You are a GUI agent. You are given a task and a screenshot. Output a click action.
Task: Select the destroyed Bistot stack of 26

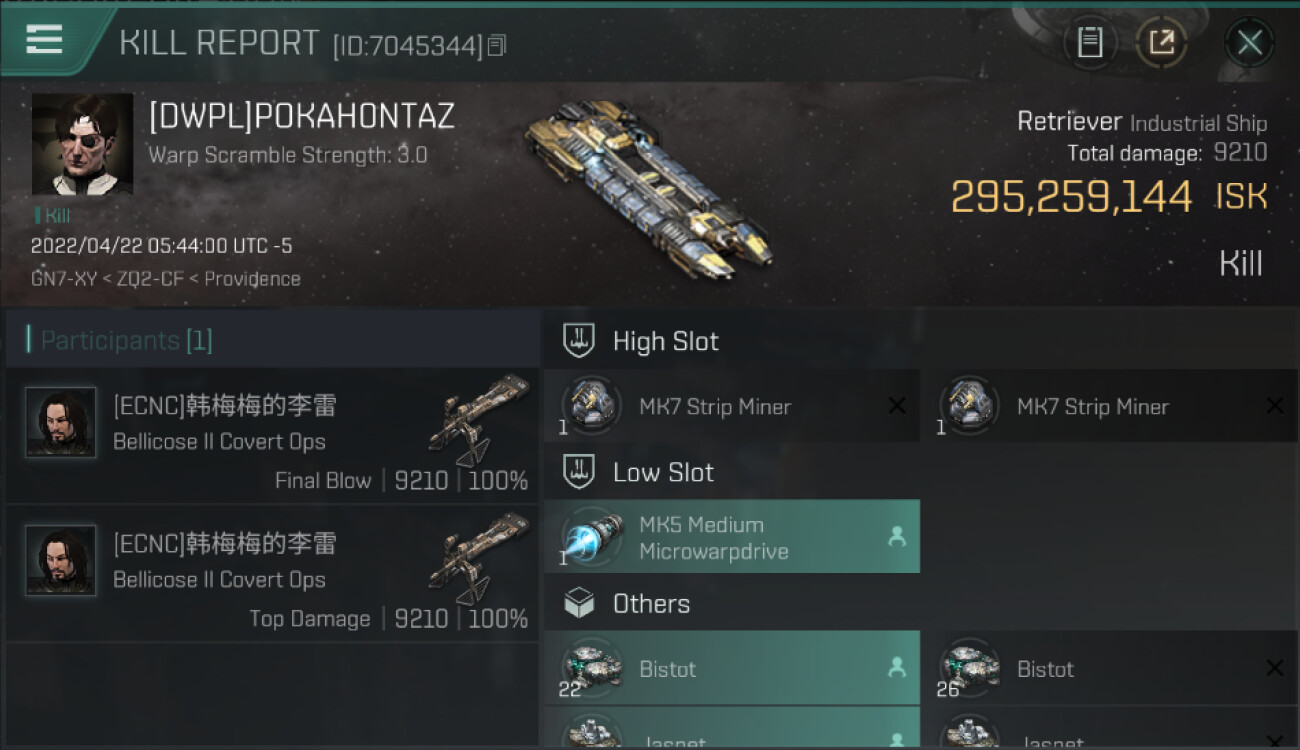(x=1109, y=668)
